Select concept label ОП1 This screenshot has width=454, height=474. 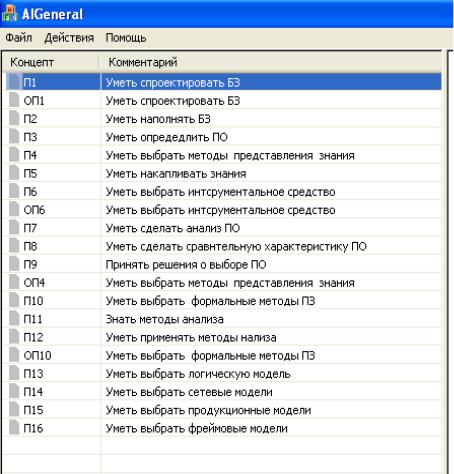coord(34,101)
